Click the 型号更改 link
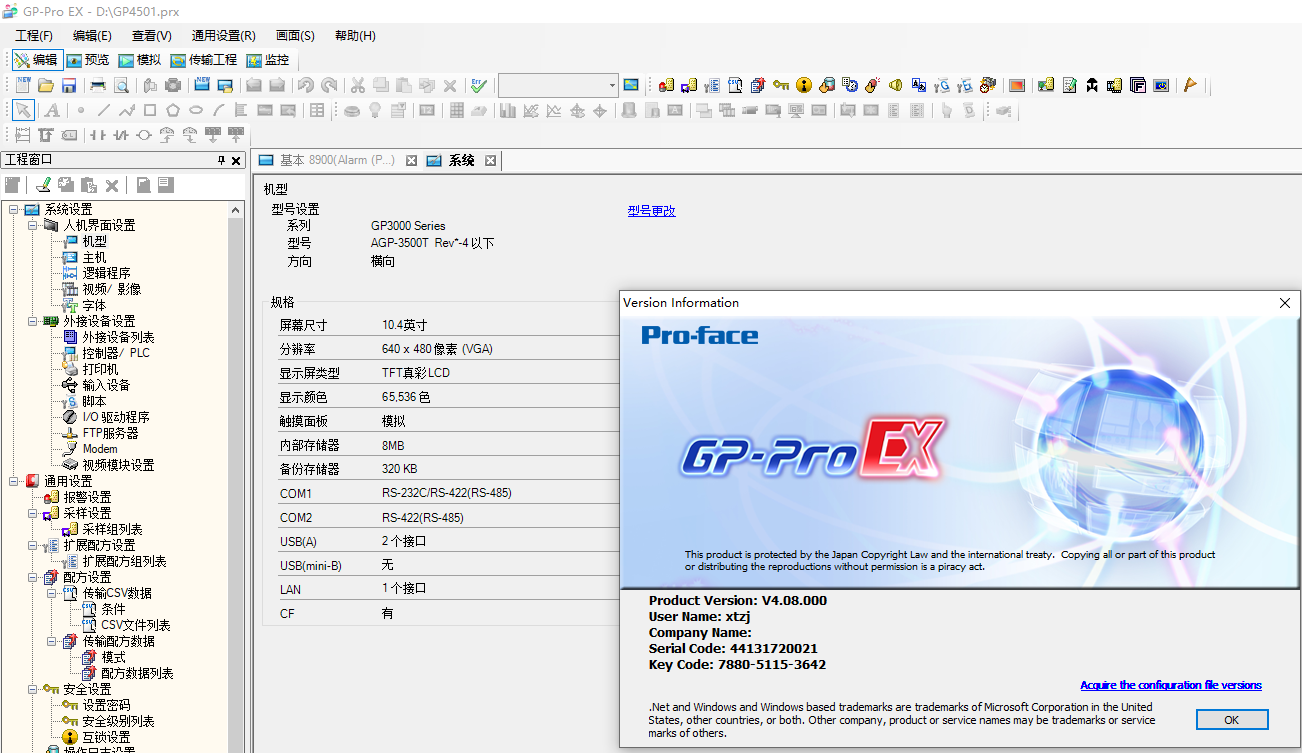This screenshot has height=753, width=1302. (x=651, y=210)
